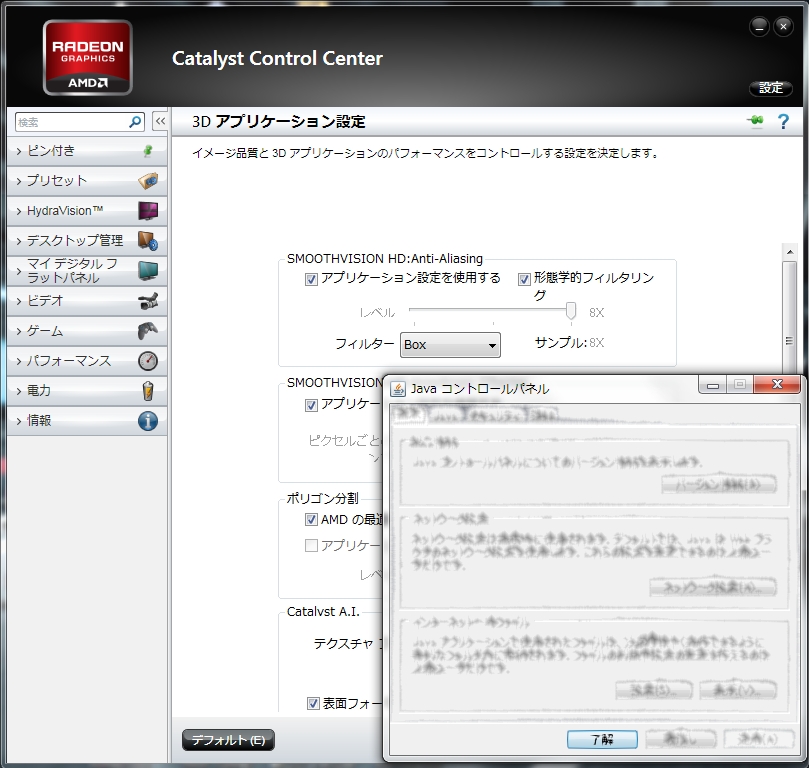Click 了解 in the Java dialog
Viewport: 809px width, 768px height.
(602, 740)
